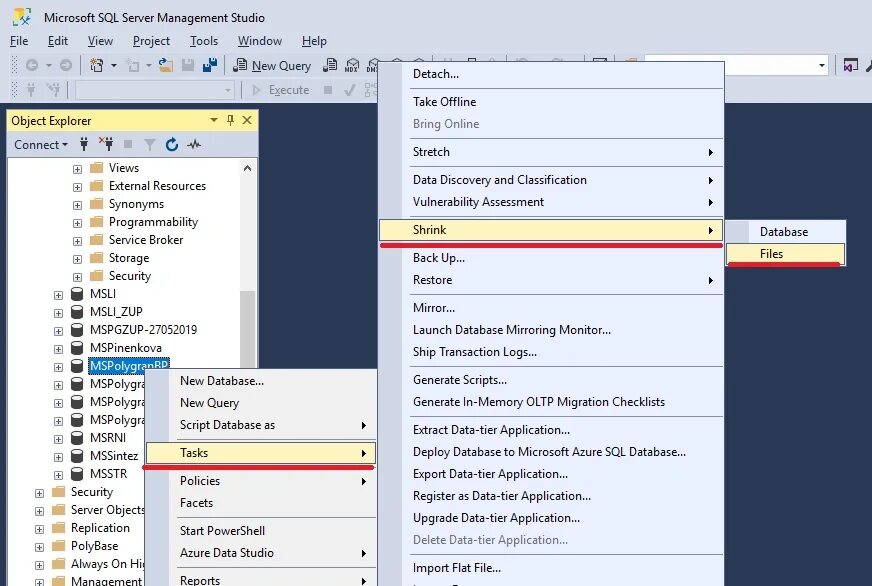Click the SSMS application logo icon
Viewport: 872px width, 586px height.
(22, 17)
